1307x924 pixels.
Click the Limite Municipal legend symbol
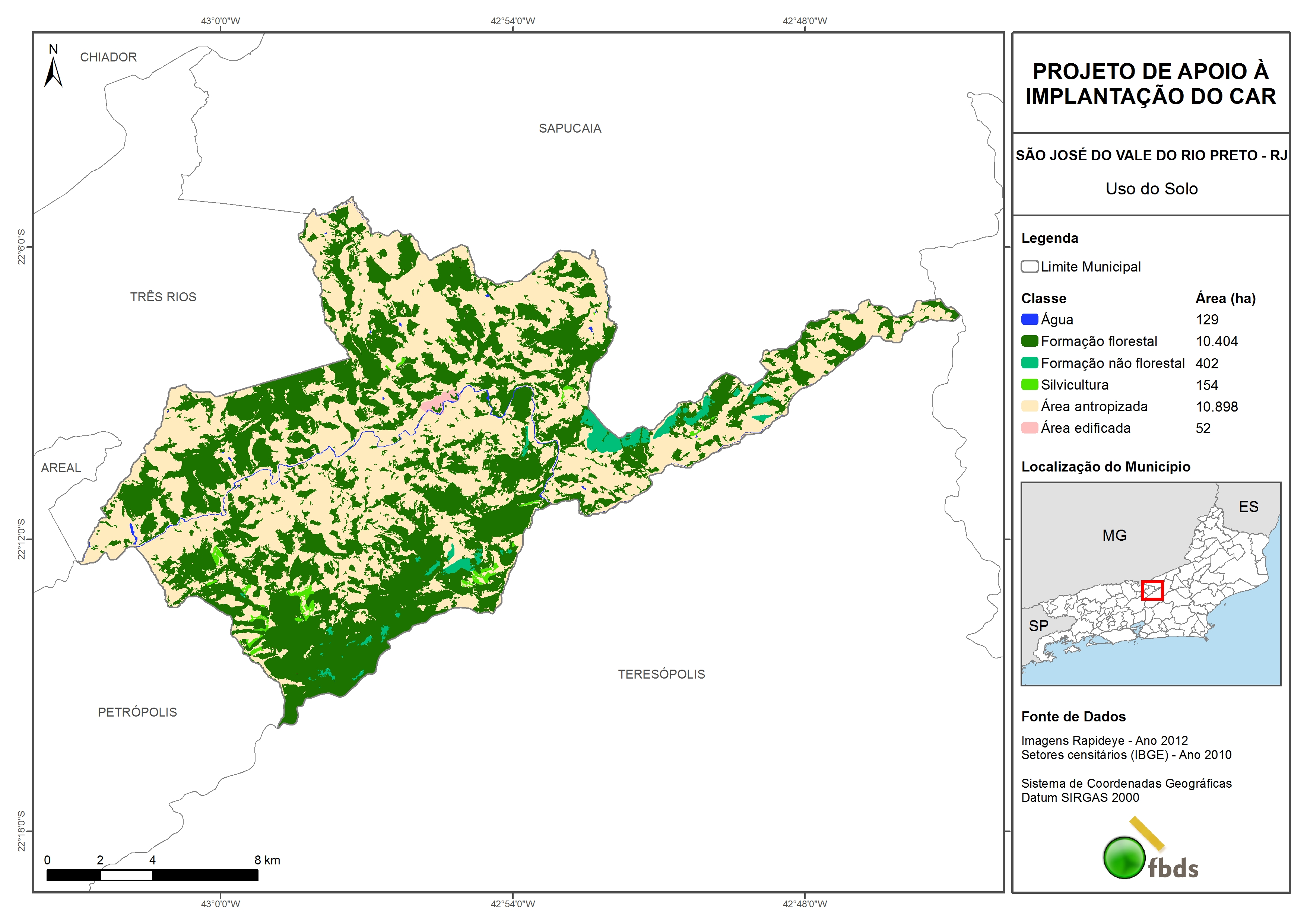1029,266
